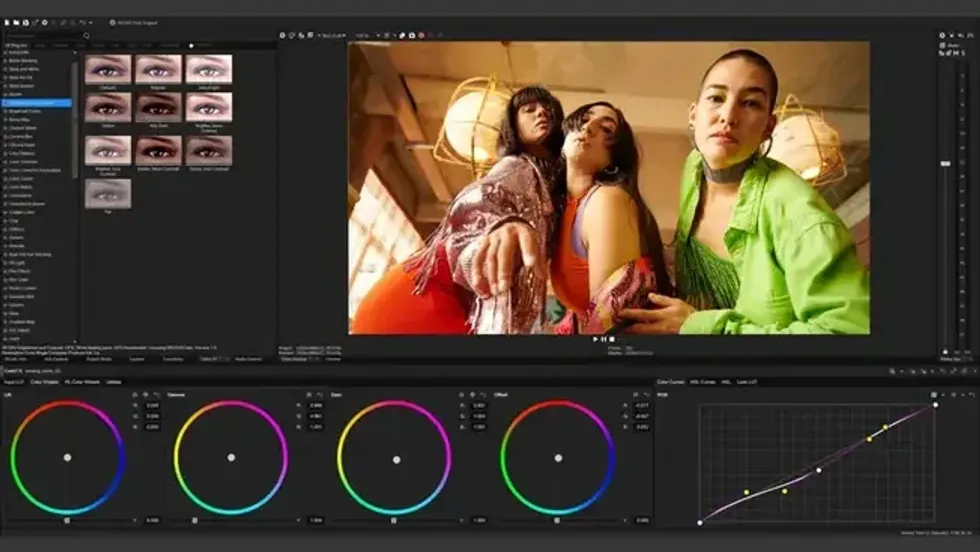Open project properties gear in main toolbar
This screenshot has width=980, height=552.
pyautogui.click(x=44, y=23)
